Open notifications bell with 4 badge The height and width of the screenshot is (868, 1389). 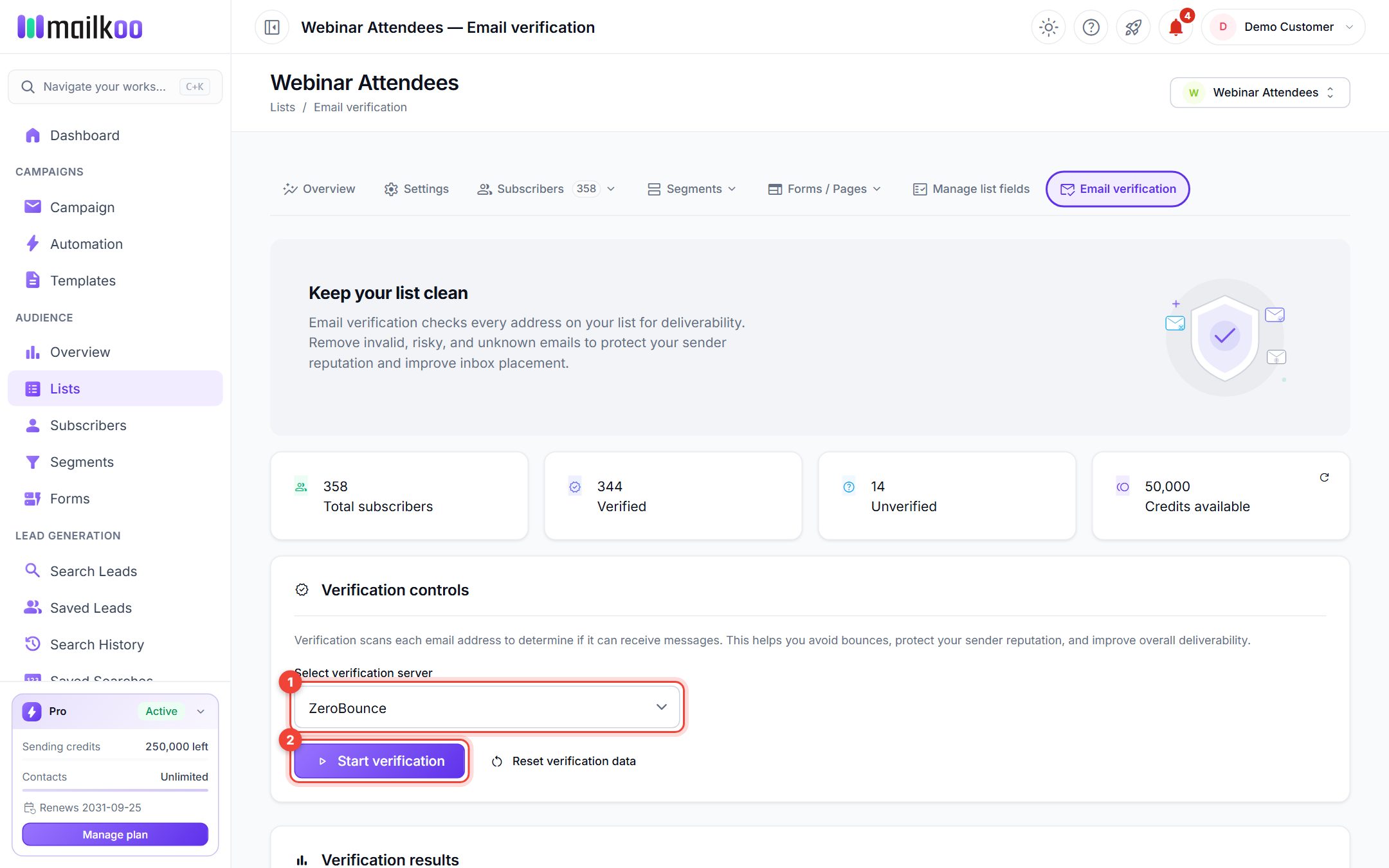point(1176,27)
